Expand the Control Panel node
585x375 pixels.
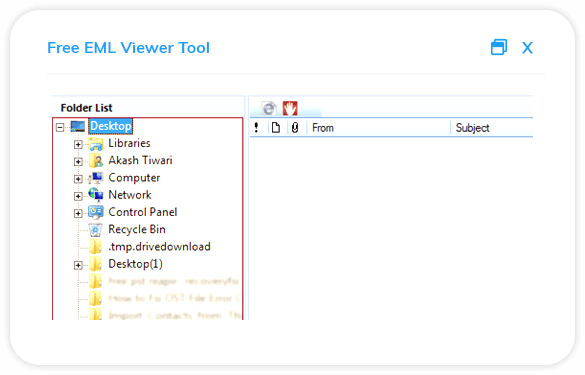pyautogui.click(x=78, y=213)
